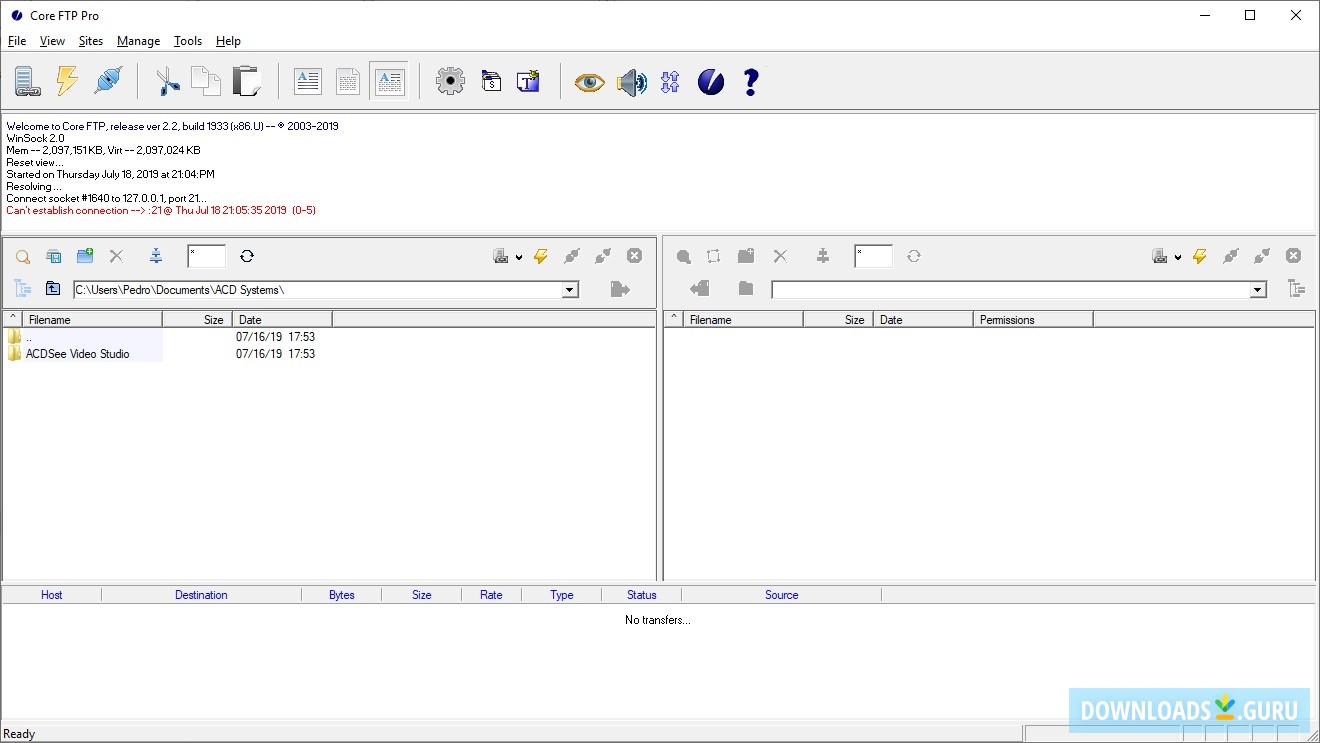Create a new folder in the local pane

click(x=84, y=256)
